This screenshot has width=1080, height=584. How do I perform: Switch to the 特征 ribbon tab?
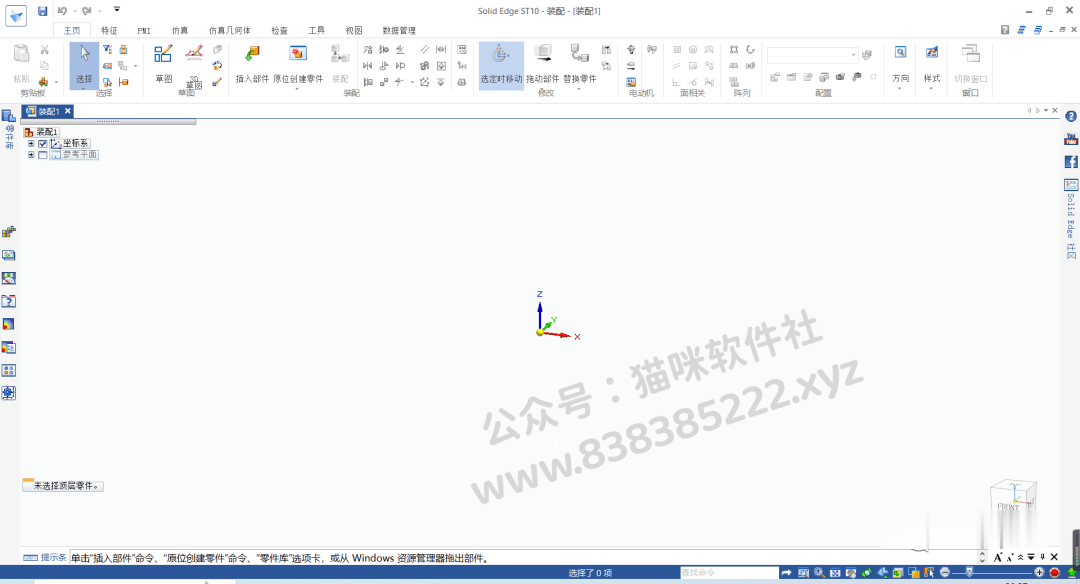(109, 30)
